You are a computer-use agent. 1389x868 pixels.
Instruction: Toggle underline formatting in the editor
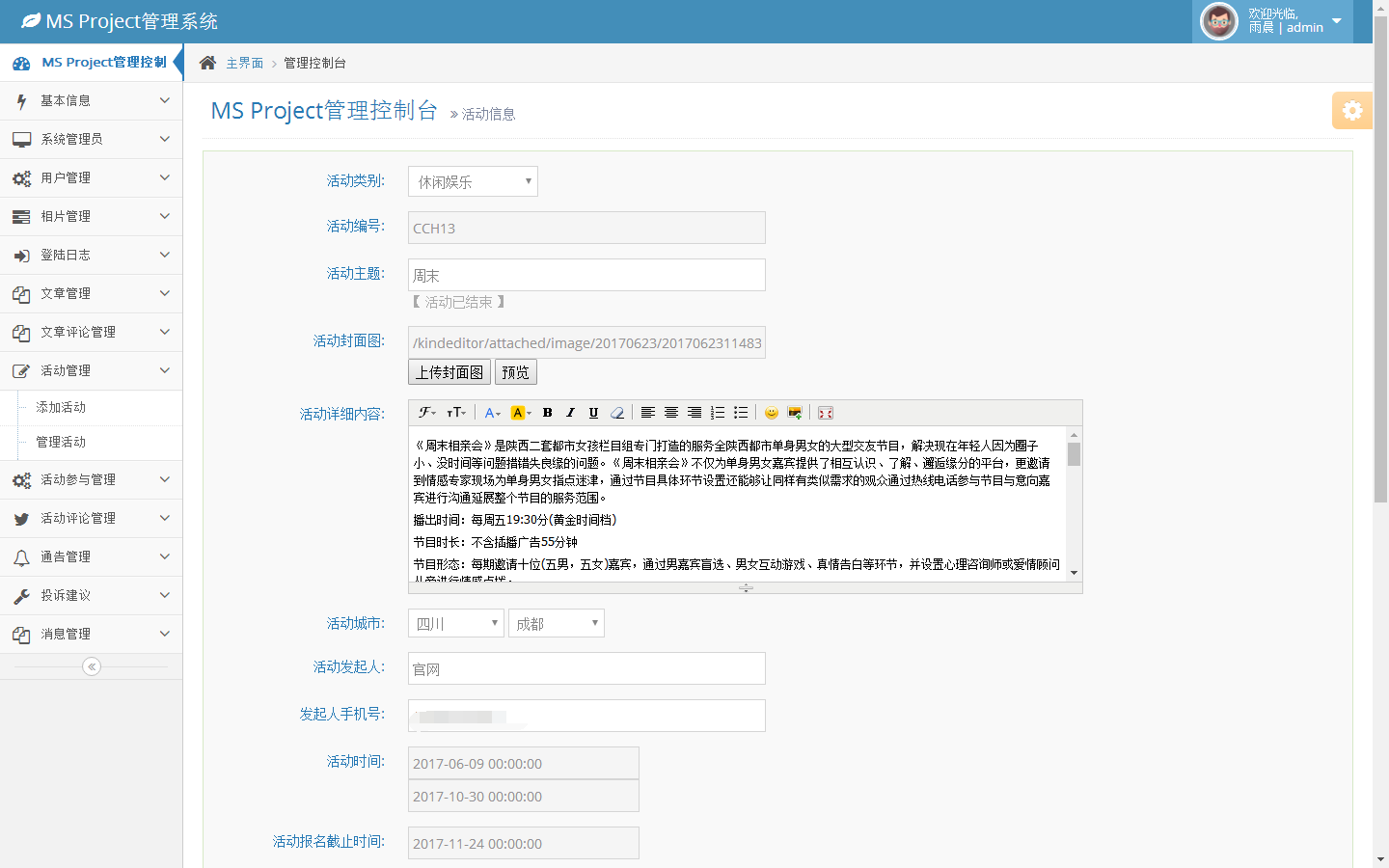593,413
